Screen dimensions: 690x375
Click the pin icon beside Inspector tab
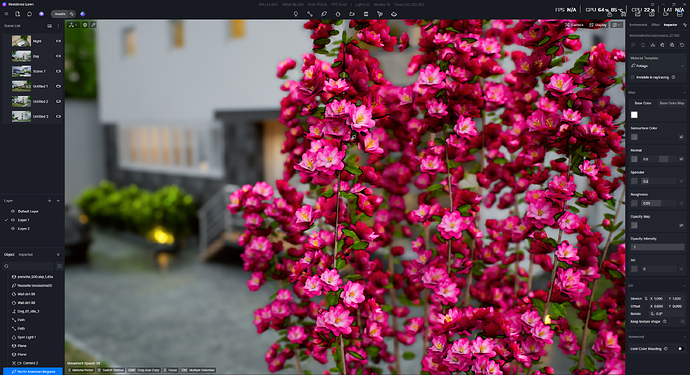click(684, 25)
